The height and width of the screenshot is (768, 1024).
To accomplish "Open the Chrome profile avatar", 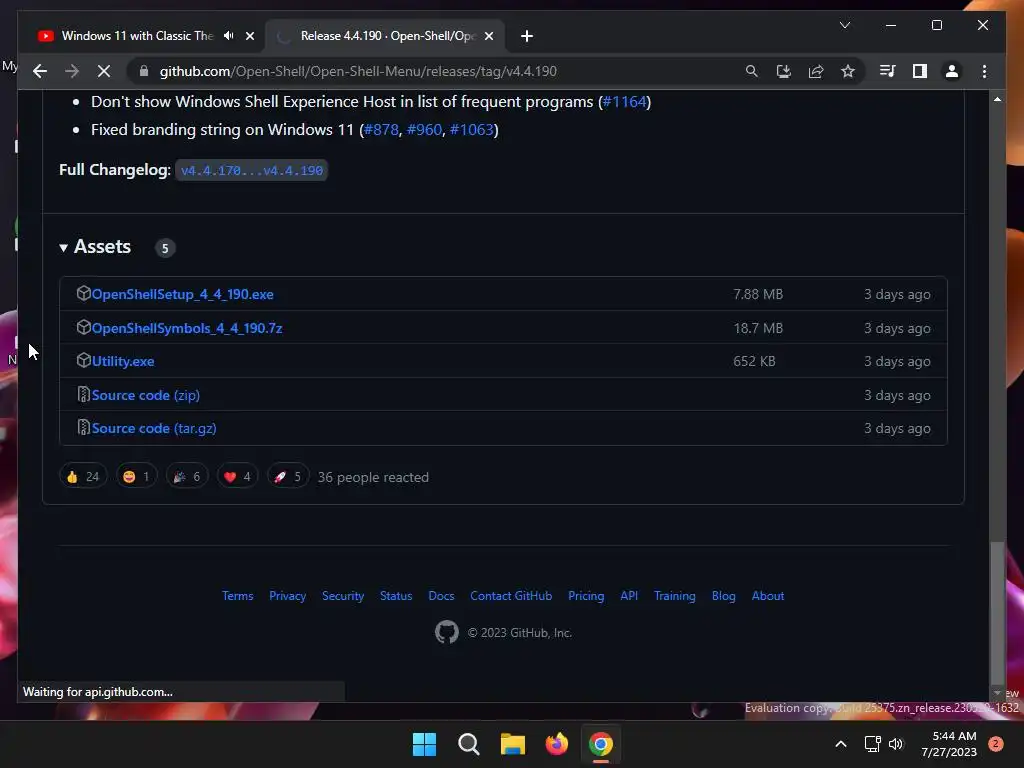I will [952, 71].
